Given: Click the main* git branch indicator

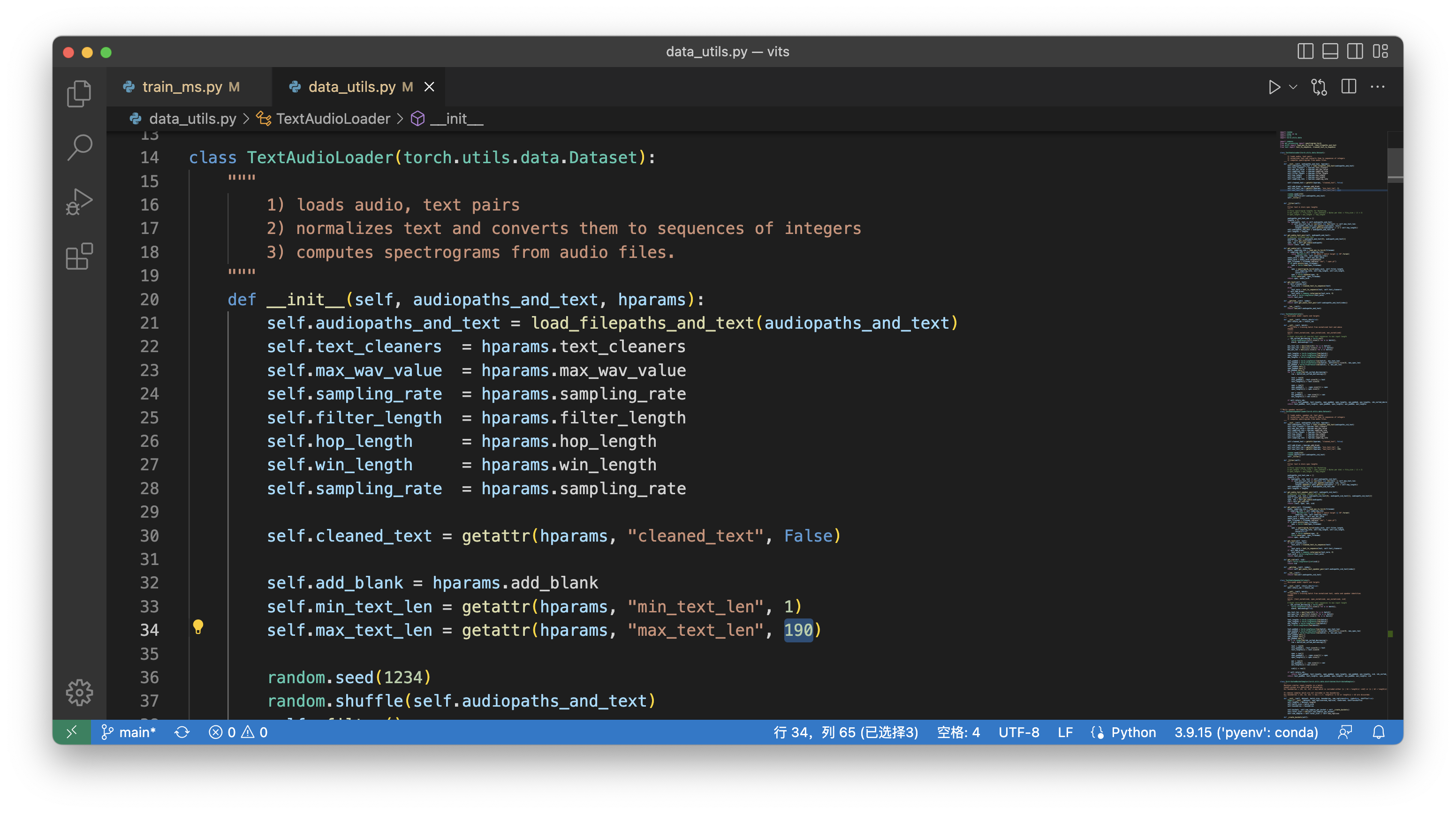Looking at the screenshot, I should pyautogui.click(x=129, y=732).
